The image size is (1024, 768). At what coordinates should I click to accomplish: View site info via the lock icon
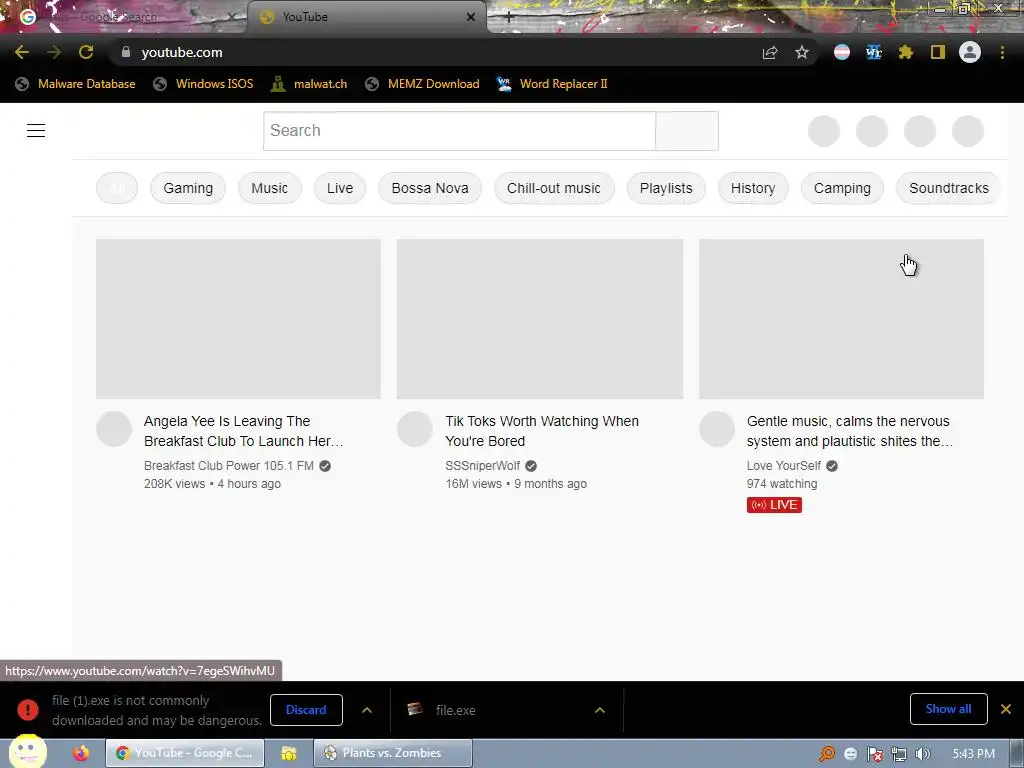point(126,52)
